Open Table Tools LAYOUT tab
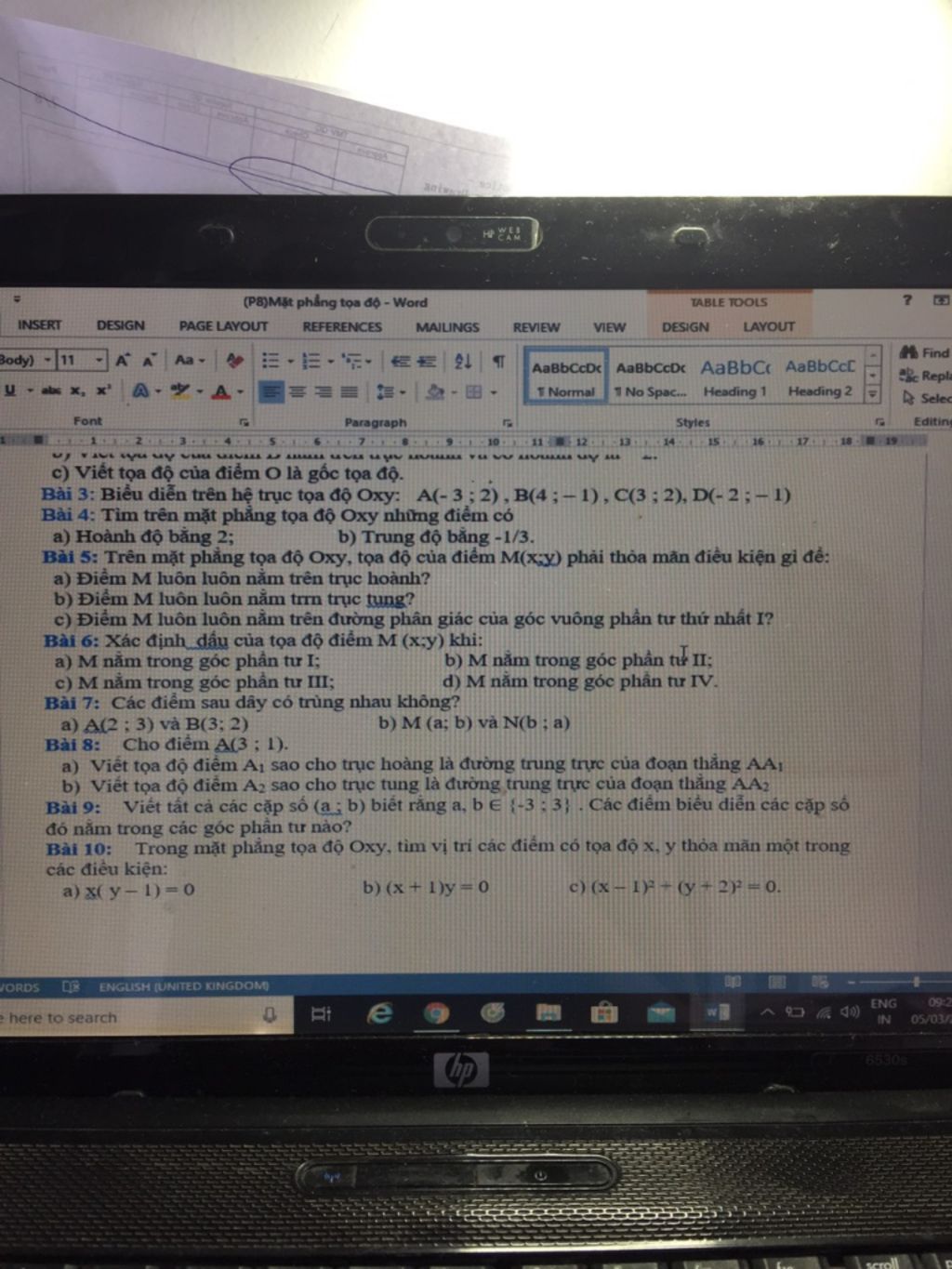The height and width of the screenshot is (1269, 952). pos(769,326)
